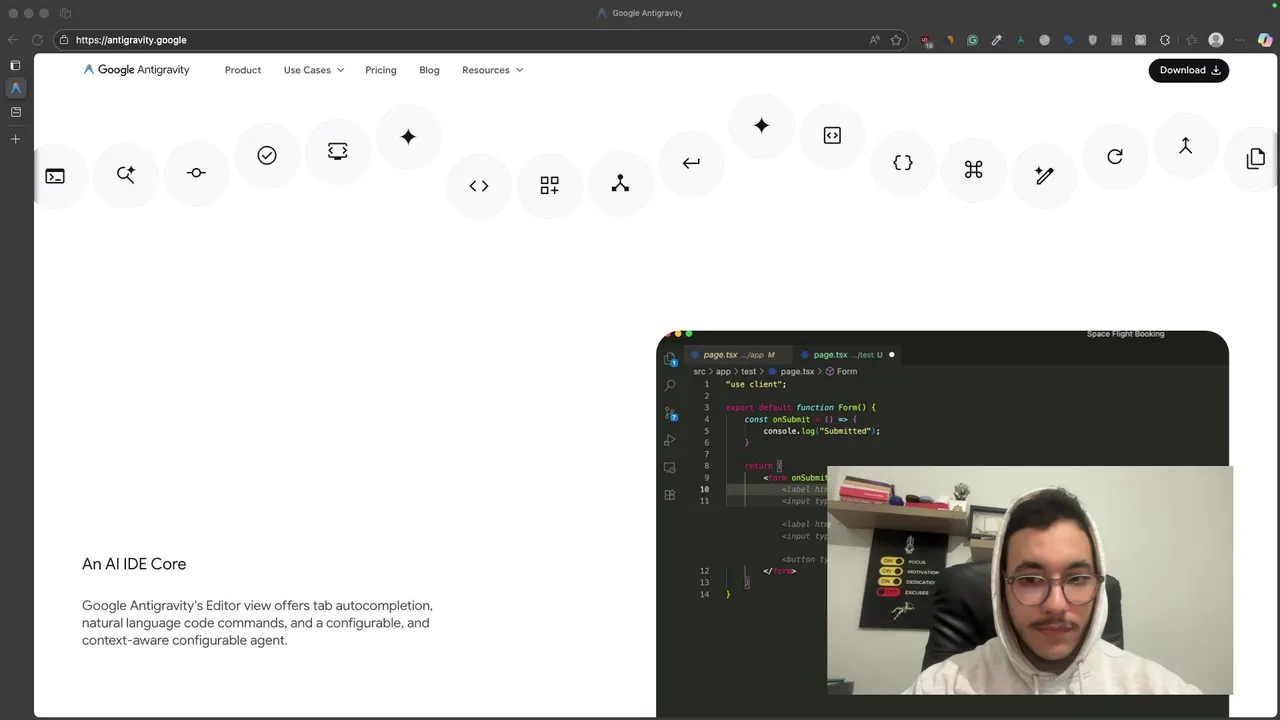The width and height of the screenshot is (1280, 720).
Task: Open the eyedropper color picker extension
Action: (996, 40)
